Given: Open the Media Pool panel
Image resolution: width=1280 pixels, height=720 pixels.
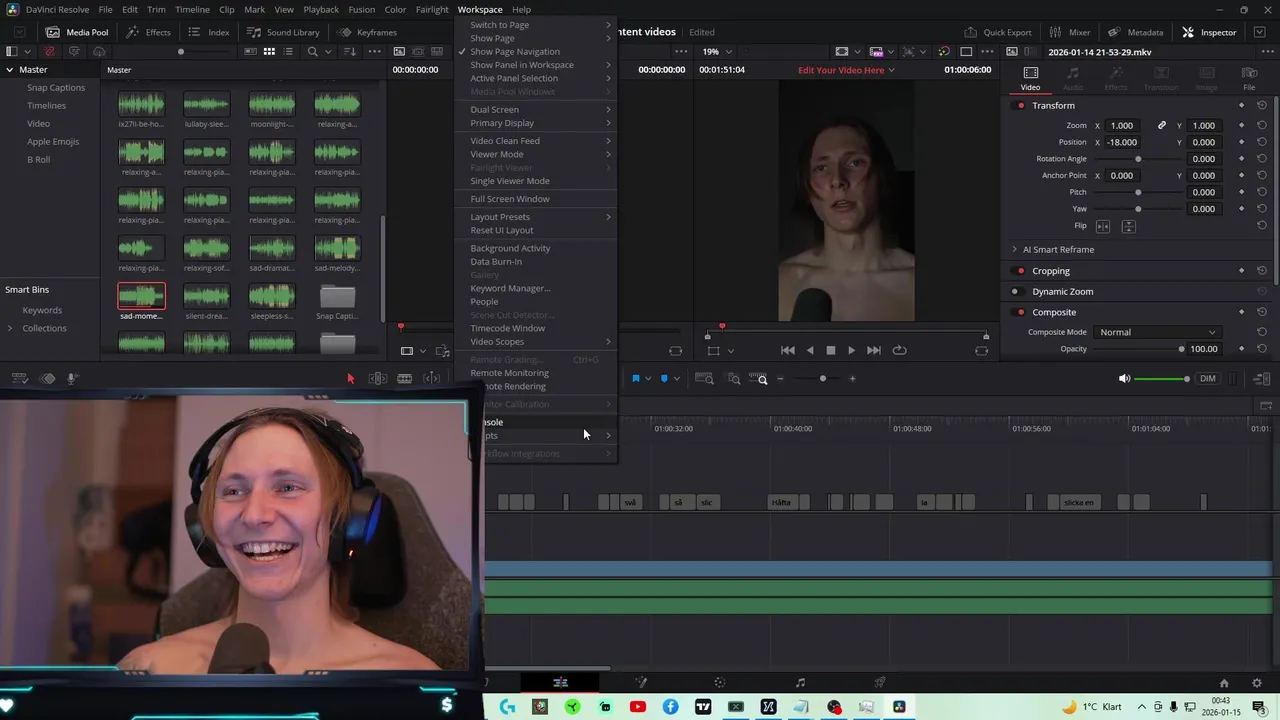Looking at the screenshot, I should tap(76, 32).
